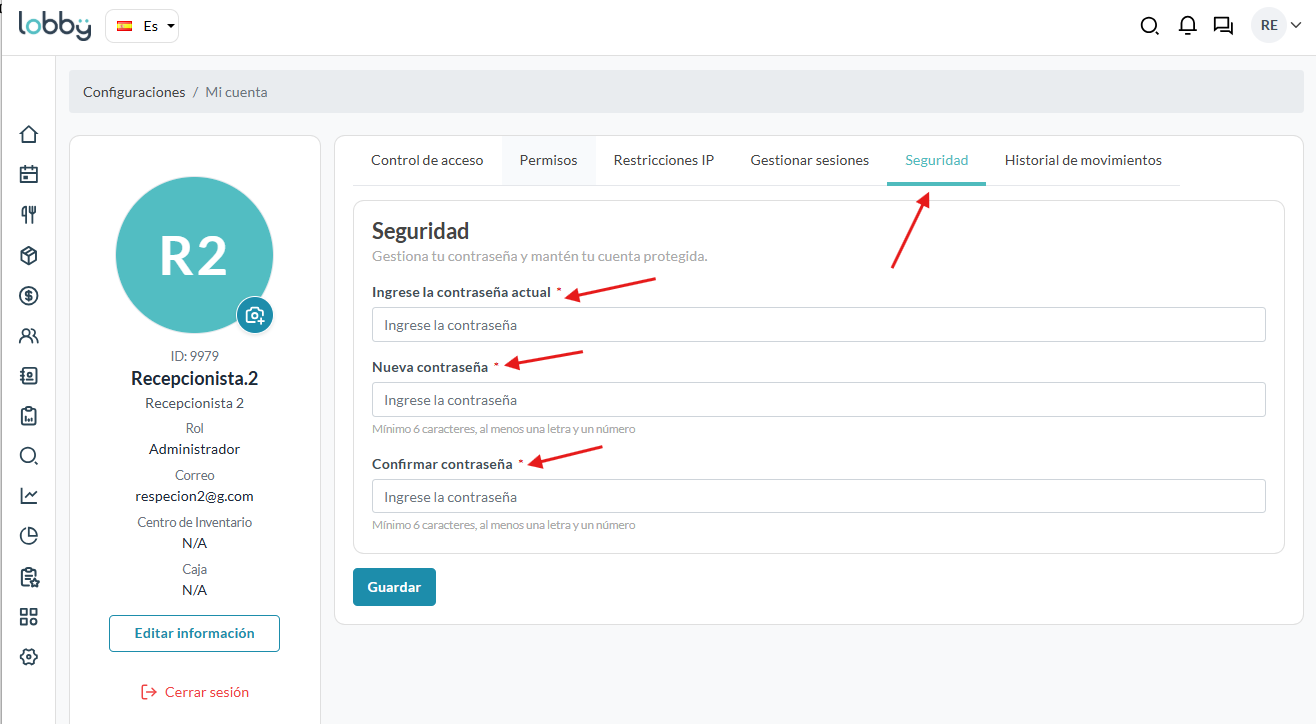This screenshot has height=724, width=1316.
Task: Focus the Nueva contraseña input field
Action: tap(818, 400)
